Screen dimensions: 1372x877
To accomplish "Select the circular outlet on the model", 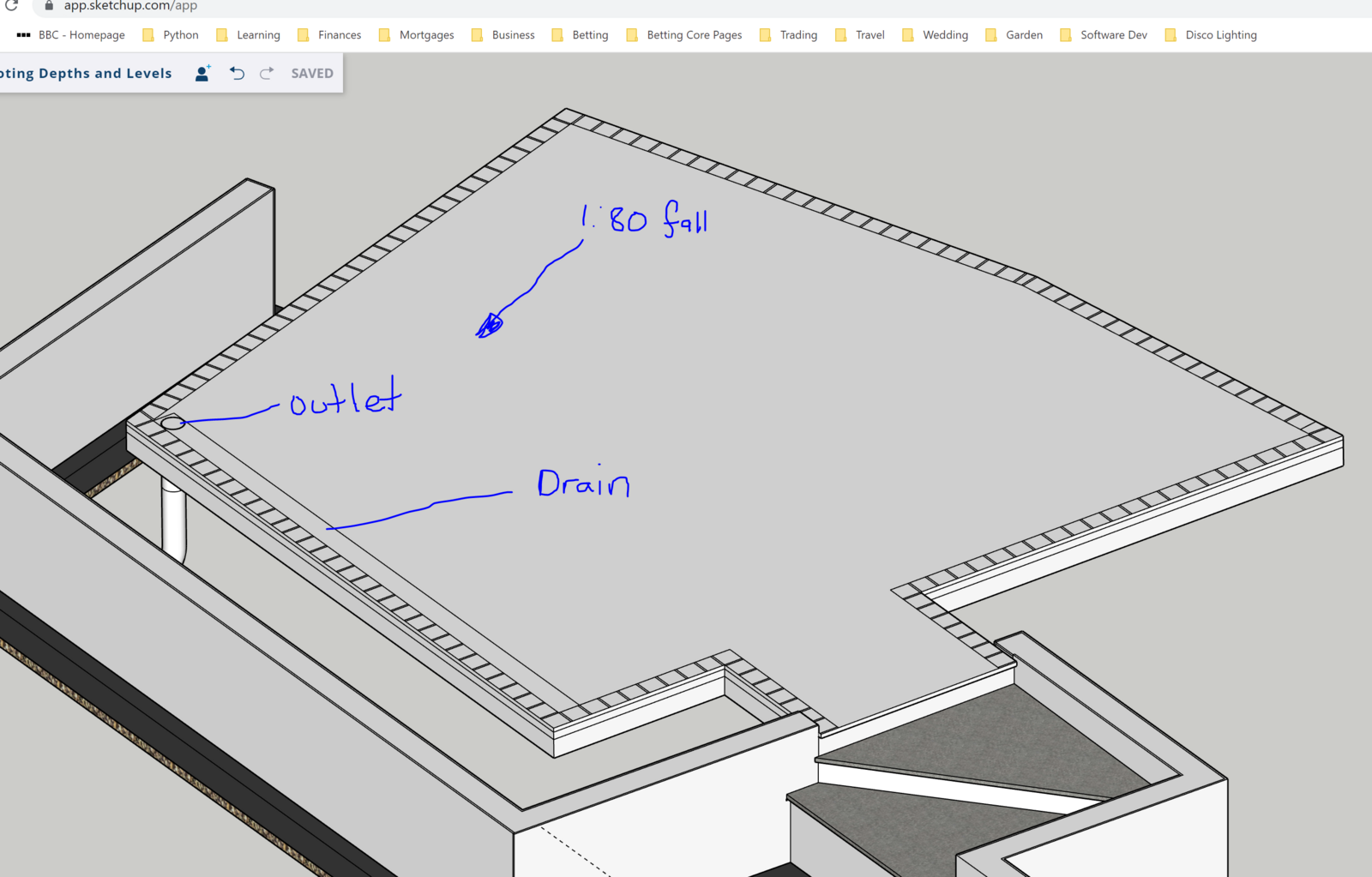I will tap(172, 423).
